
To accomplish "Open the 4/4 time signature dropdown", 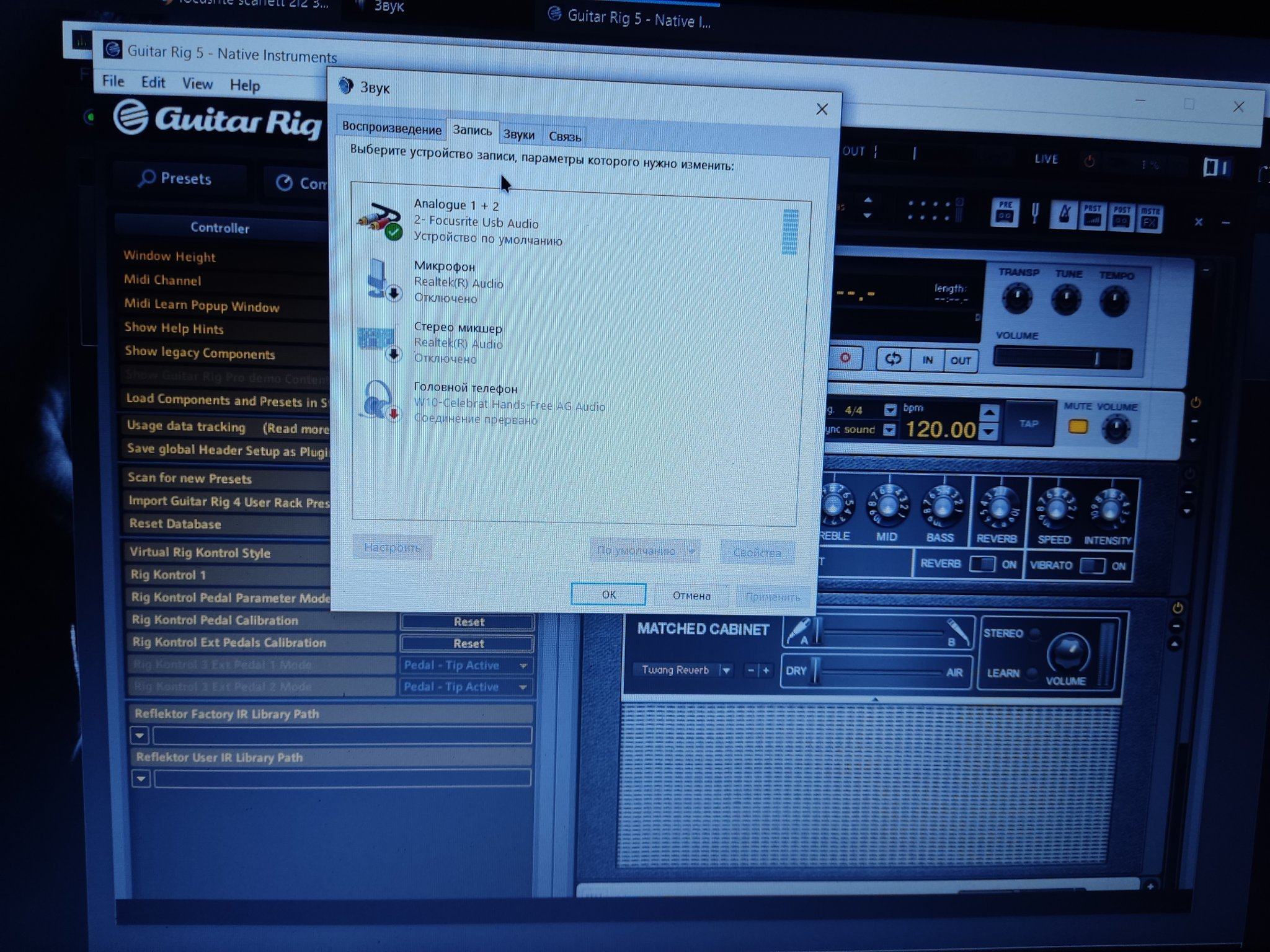I will coord(890,410).
